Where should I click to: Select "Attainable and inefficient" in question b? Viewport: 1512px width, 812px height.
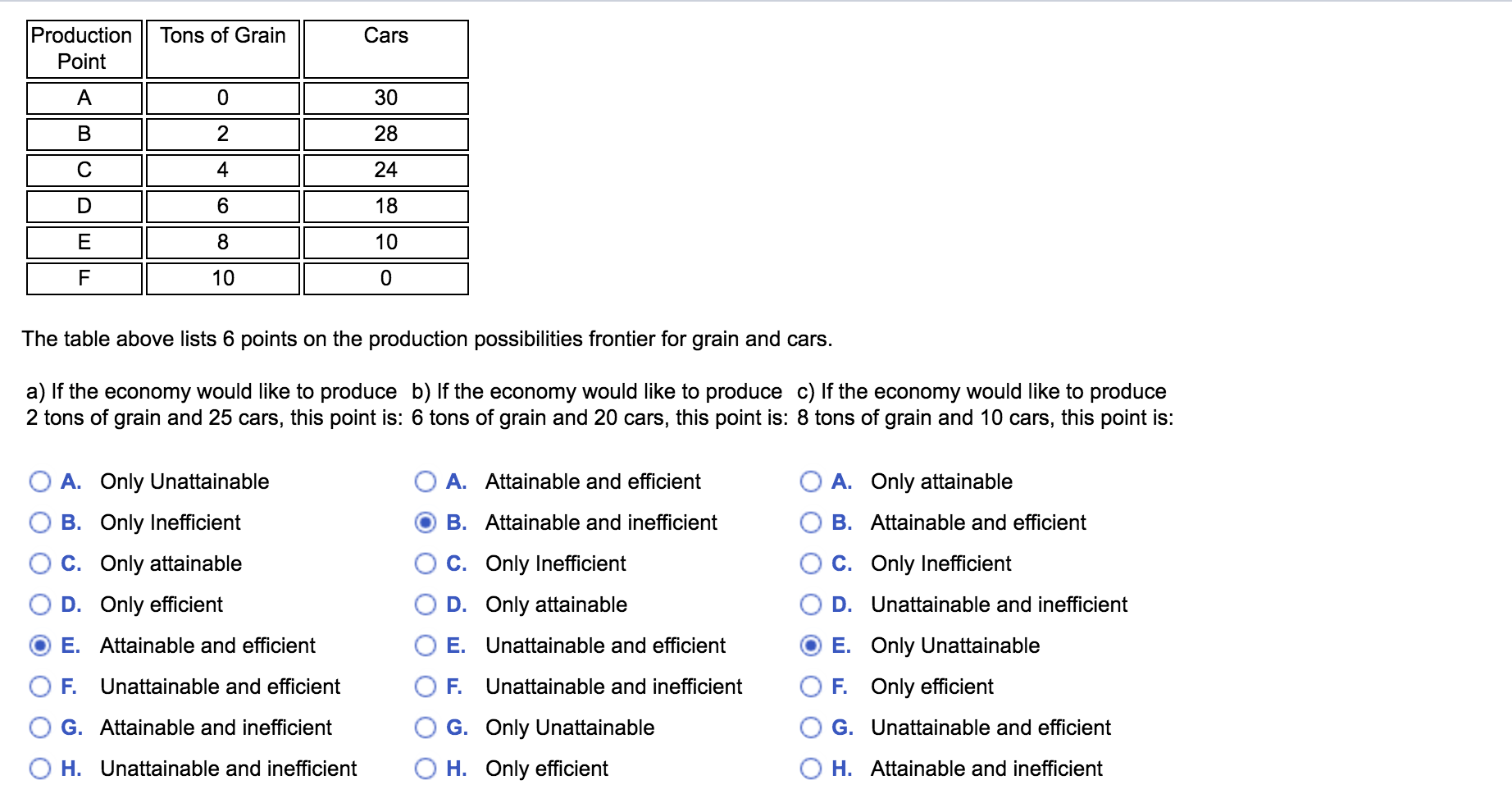click(426, 522)
